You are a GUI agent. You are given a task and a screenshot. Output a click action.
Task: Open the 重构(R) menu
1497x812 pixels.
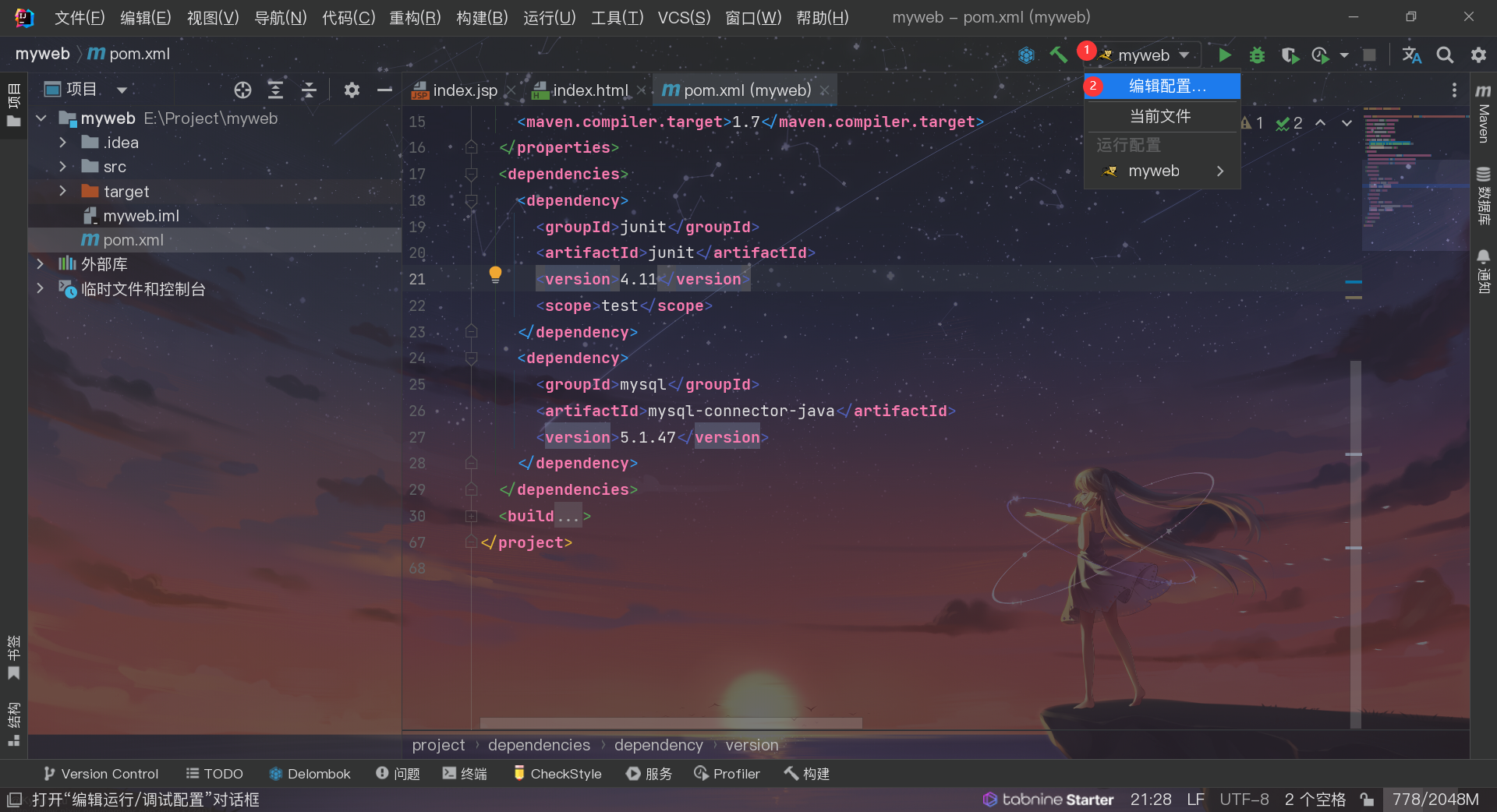click(x=415, y=17)
